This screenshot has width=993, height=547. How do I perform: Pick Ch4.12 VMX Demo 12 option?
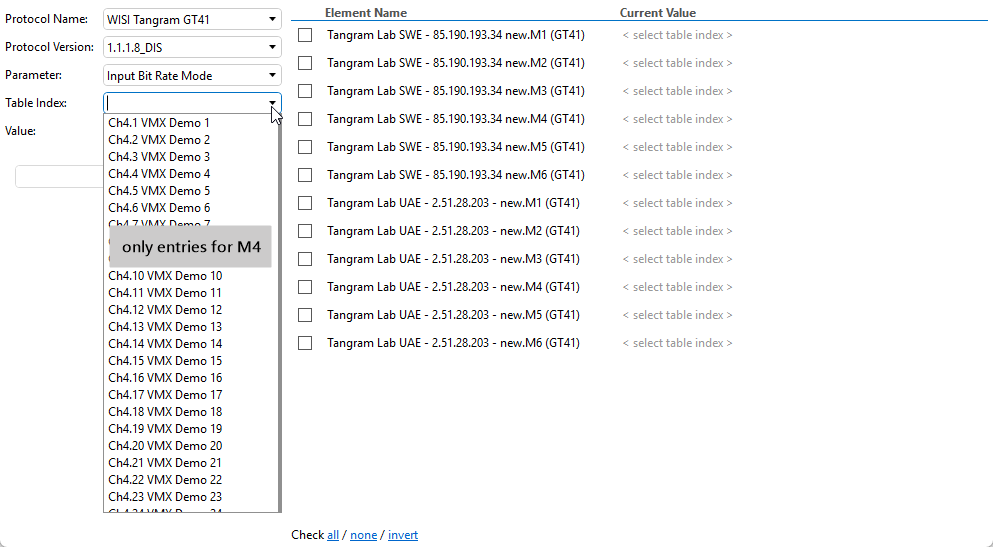coord(165,310)
